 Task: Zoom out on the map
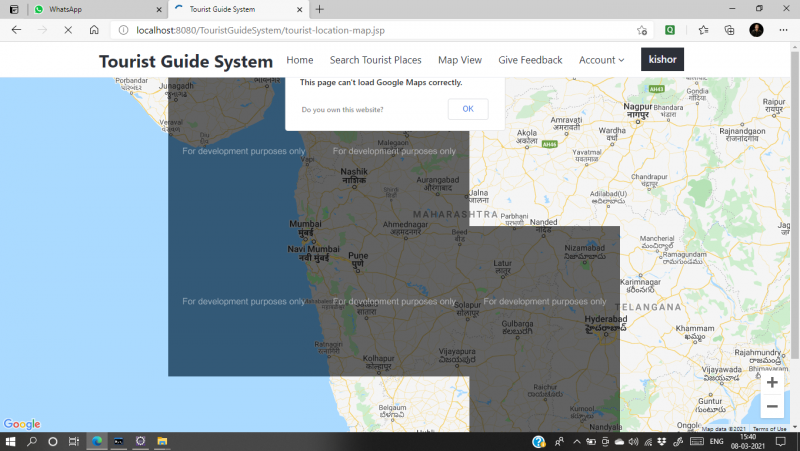tap(772, 406)
